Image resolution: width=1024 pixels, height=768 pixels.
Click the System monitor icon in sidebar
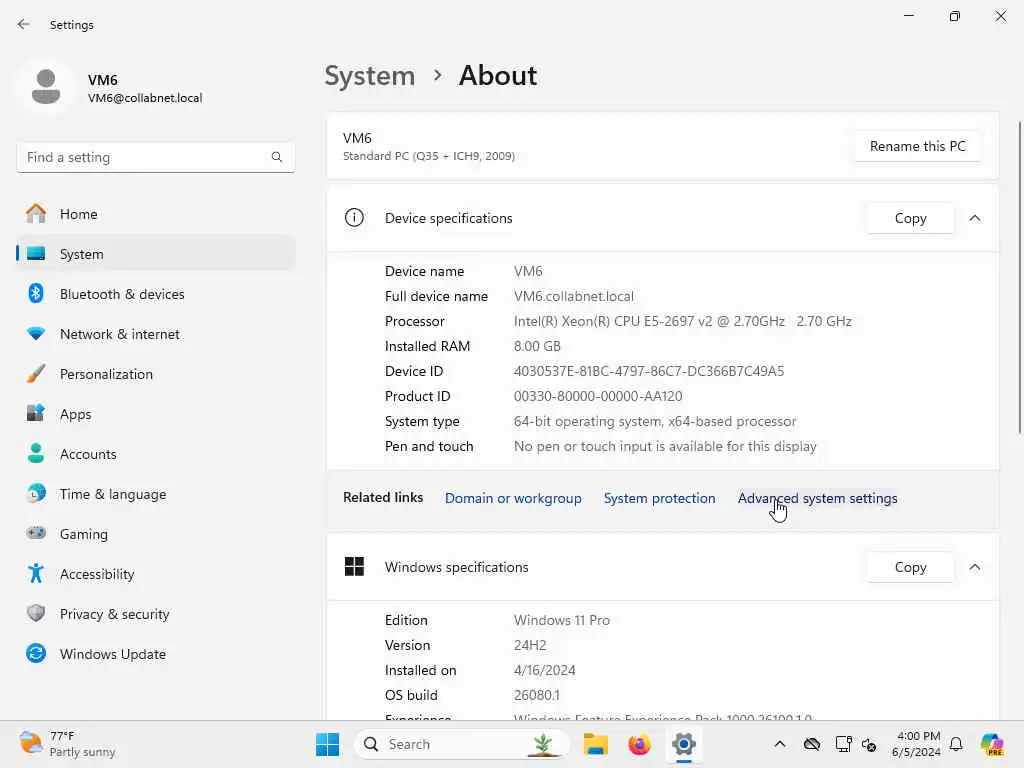36,253
